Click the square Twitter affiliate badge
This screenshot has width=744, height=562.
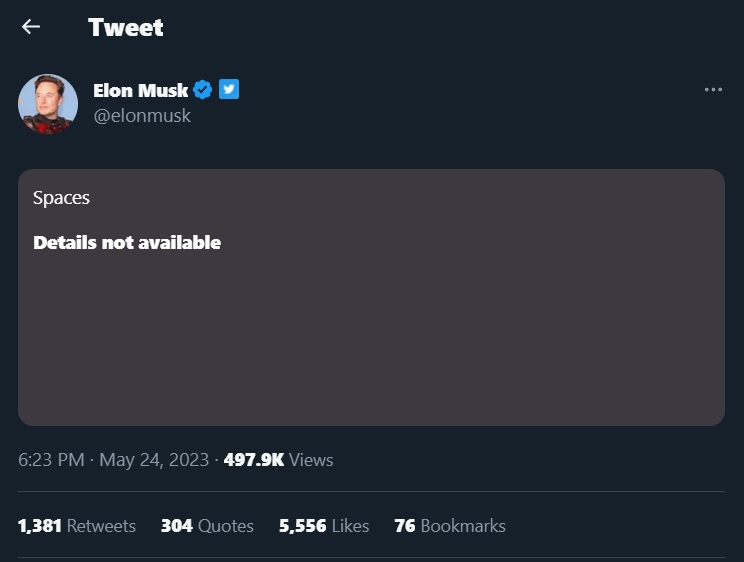[229, 89]
